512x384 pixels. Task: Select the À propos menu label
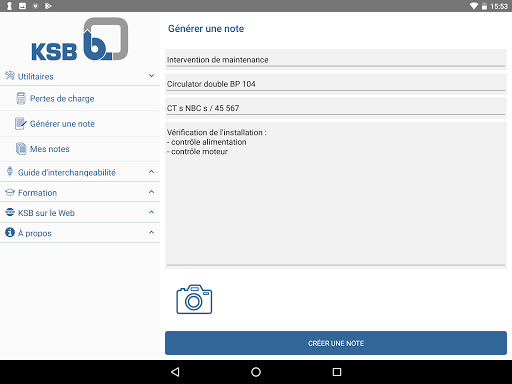(35, 233)
